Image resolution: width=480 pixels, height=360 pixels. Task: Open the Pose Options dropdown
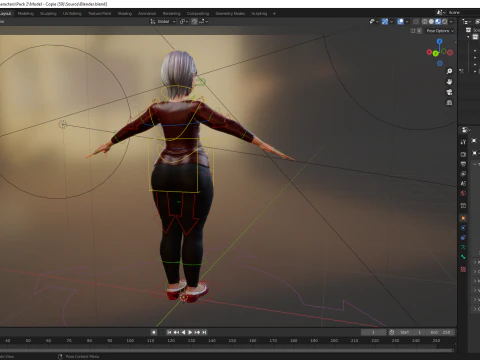pyautogui.click(x=440, y=31)
